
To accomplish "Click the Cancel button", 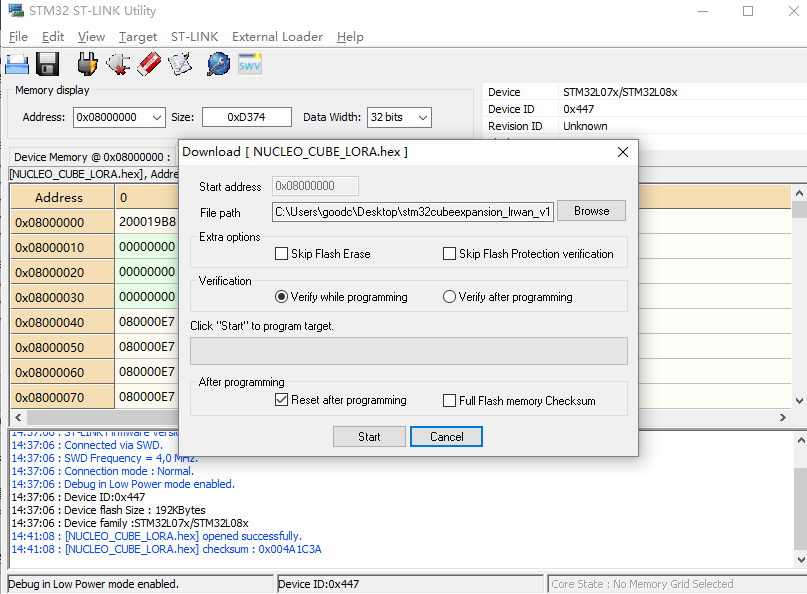I will (x=446, y=436).
